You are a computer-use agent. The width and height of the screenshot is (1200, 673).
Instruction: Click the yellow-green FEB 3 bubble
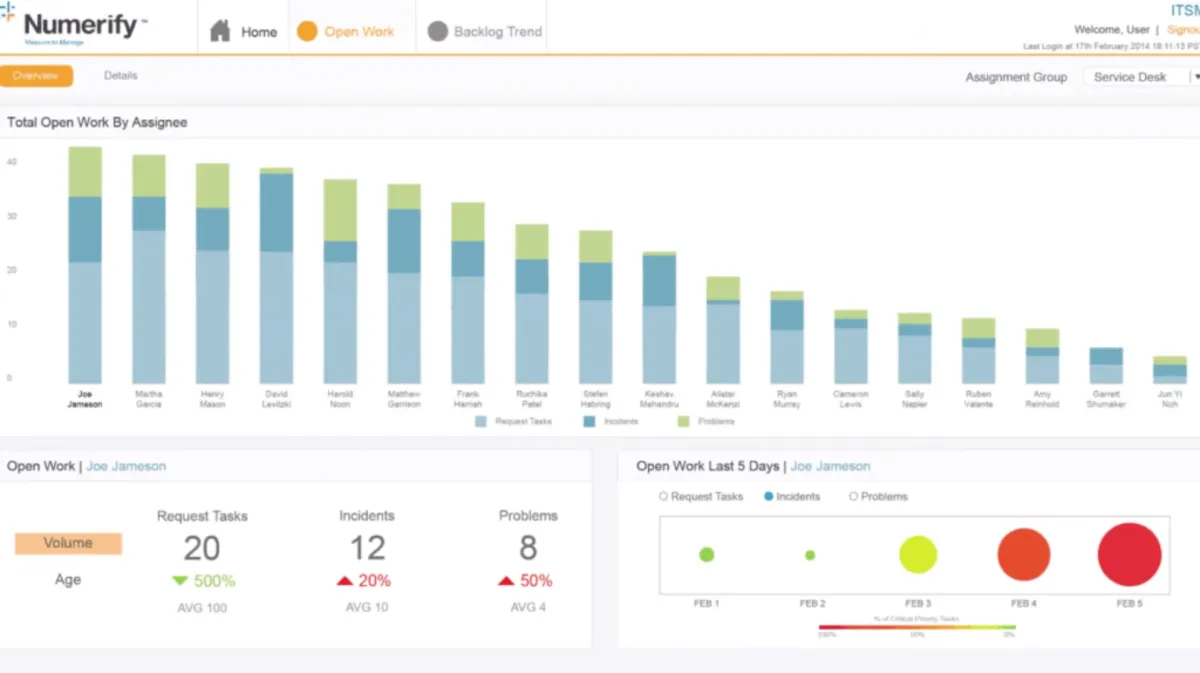[918, 554]
